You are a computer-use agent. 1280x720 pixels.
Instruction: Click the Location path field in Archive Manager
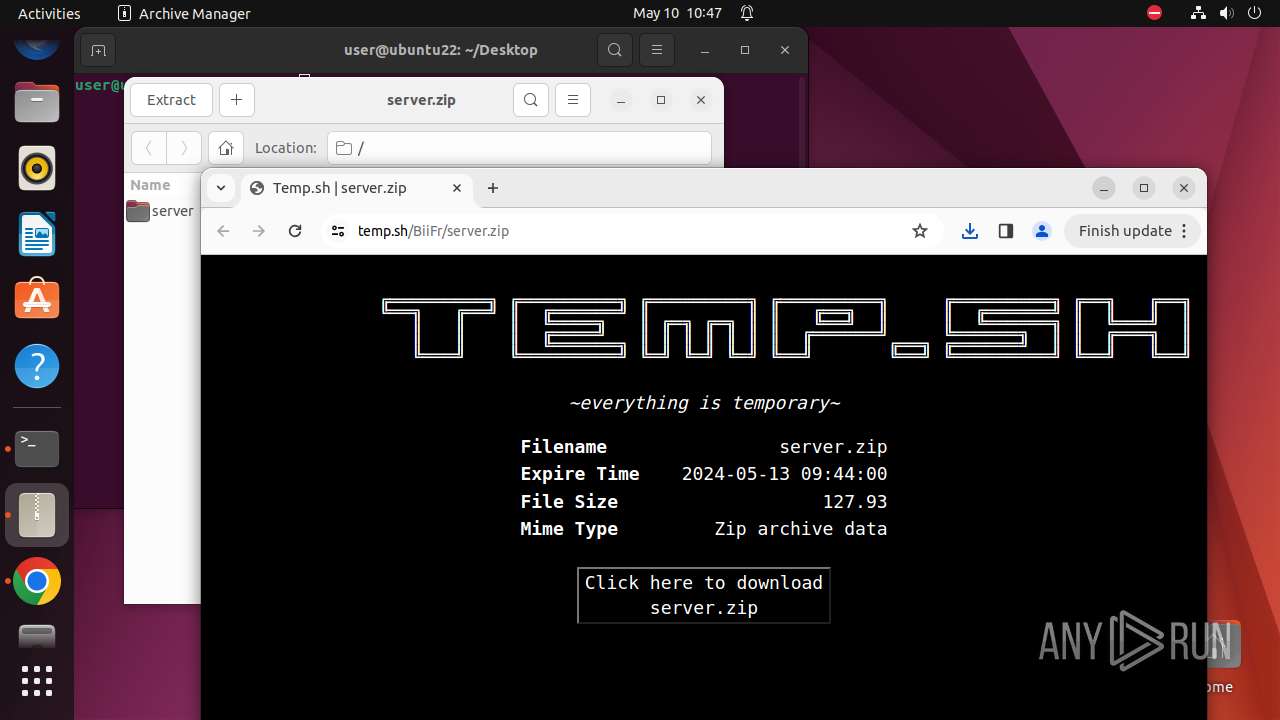pyautogui.click(x=519, y=148)
